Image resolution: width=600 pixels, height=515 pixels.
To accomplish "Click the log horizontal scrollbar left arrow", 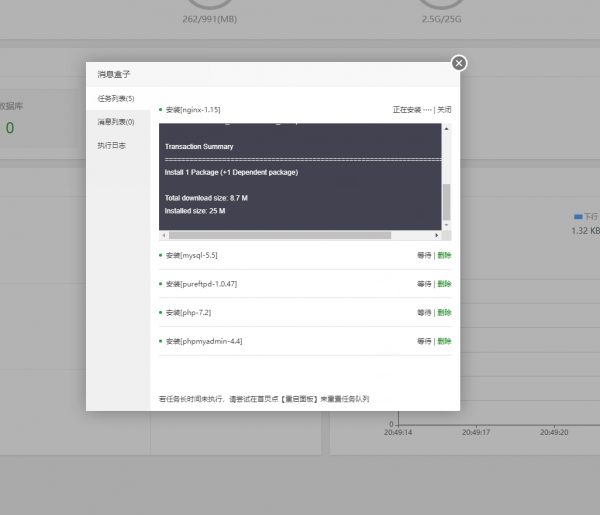I will (164, 235).
